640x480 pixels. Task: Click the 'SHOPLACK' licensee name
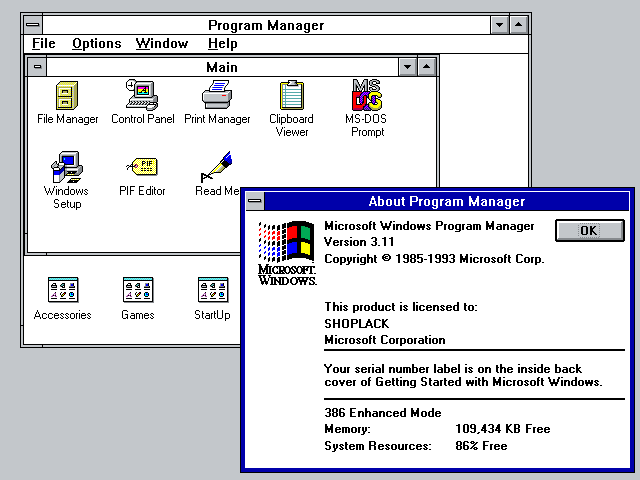pos(357,324)
